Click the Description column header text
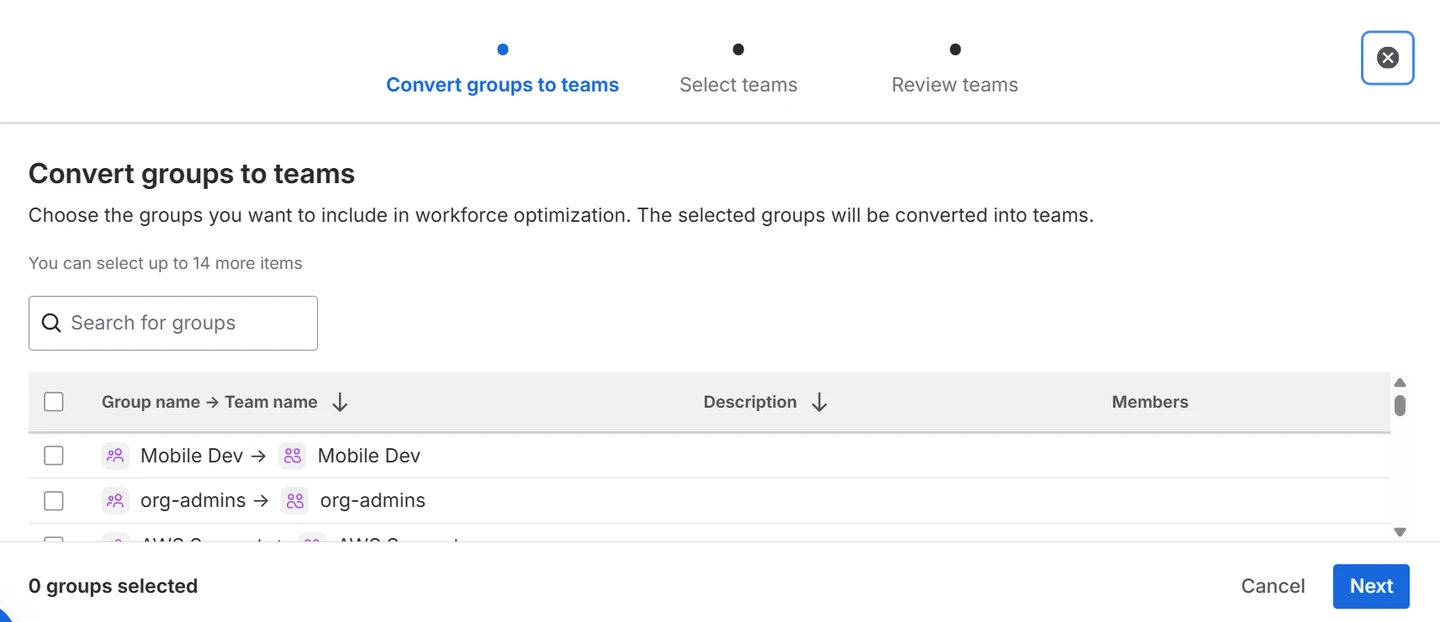Image resolution: width=1440 pixels, height=622 pixels. [x=750, y=402]
